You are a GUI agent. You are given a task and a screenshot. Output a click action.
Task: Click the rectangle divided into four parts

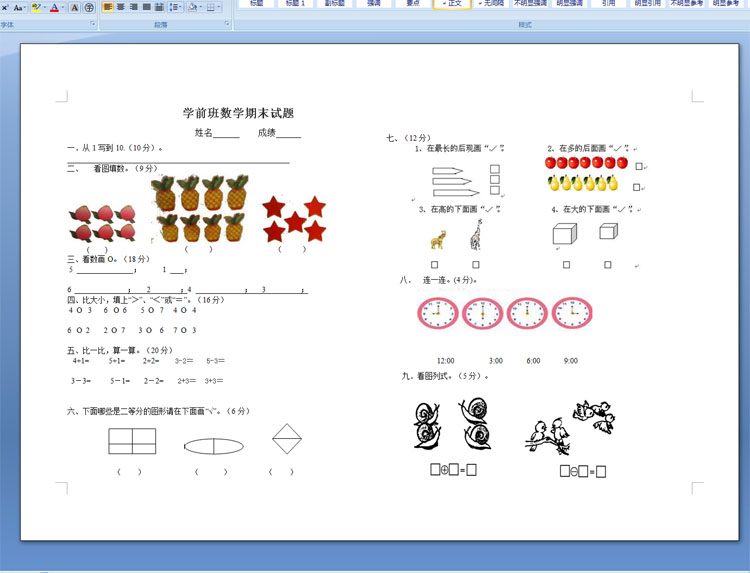click(x=132, y=441)
